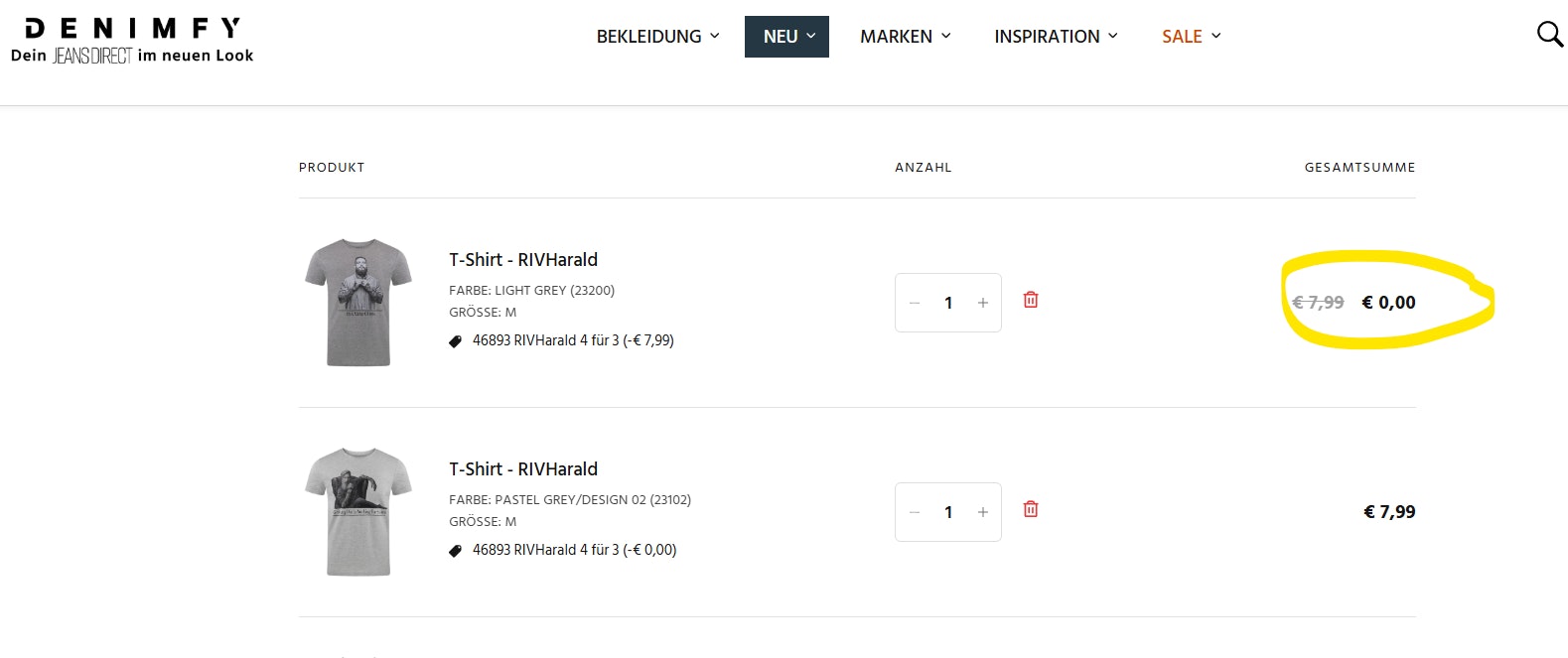Screen dimensions: 1568x658
Task: Open the INSPIRATION menu
Action: click(1056, 37)
